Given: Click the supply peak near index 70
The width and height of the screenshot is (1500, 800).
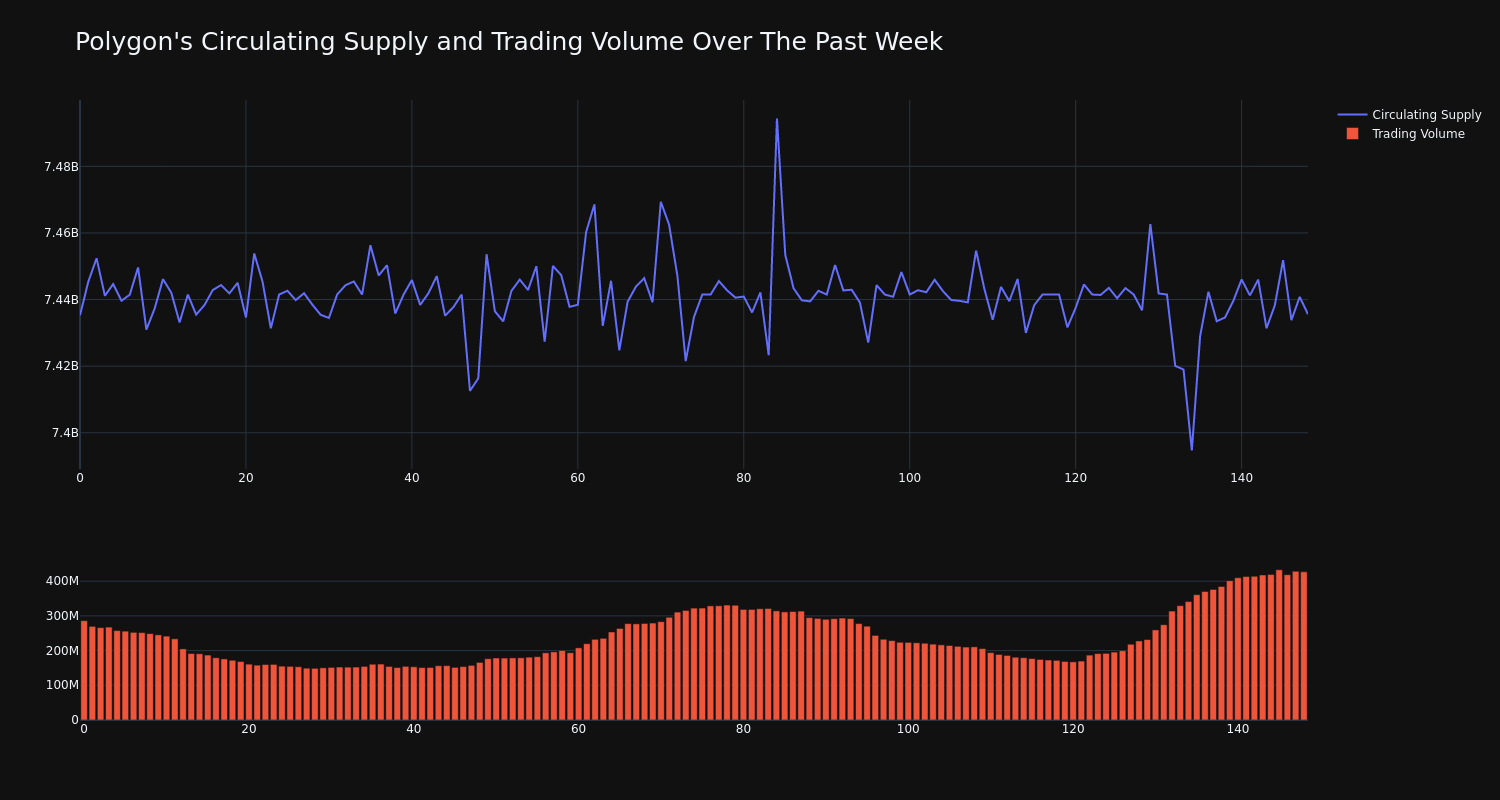Looking at the screenshot, I should [661, 202].
